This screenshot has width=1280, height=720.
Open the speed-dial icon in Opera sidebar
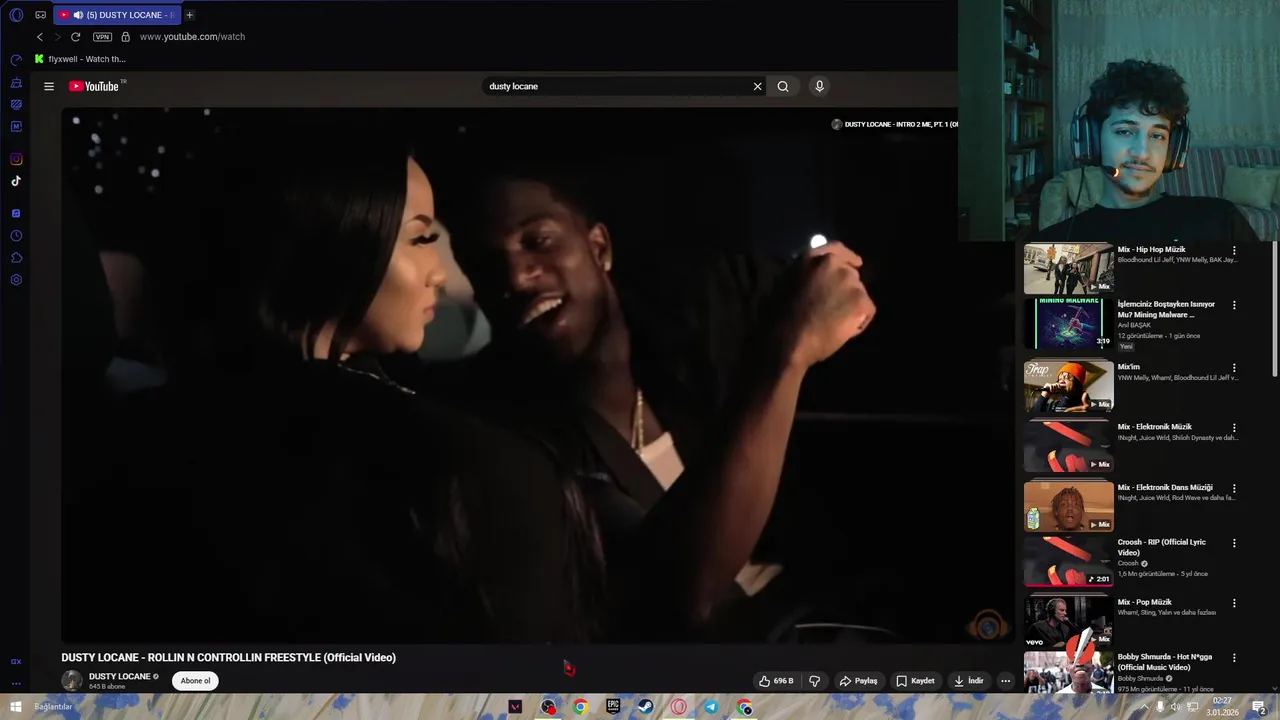tap(16, 61)
